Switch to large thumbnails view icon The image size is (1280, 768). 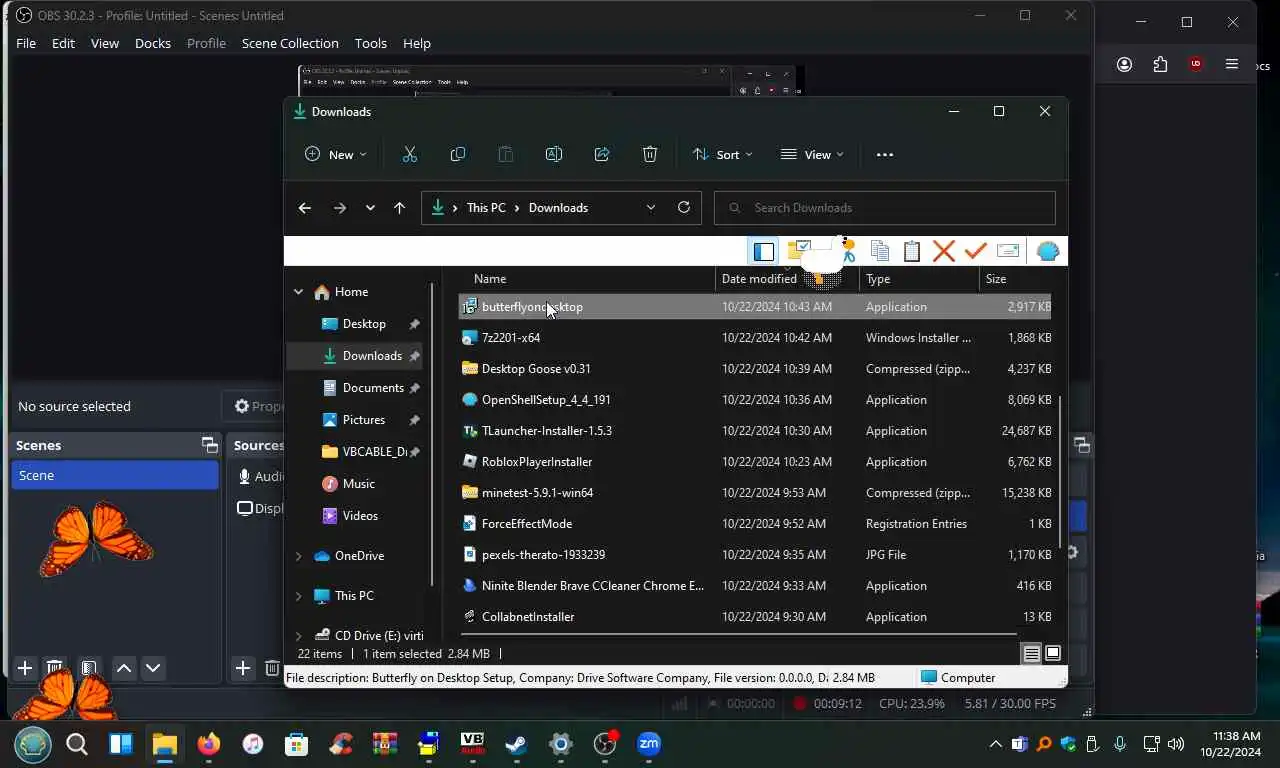pyautogui.click(x=1053, y=654)
